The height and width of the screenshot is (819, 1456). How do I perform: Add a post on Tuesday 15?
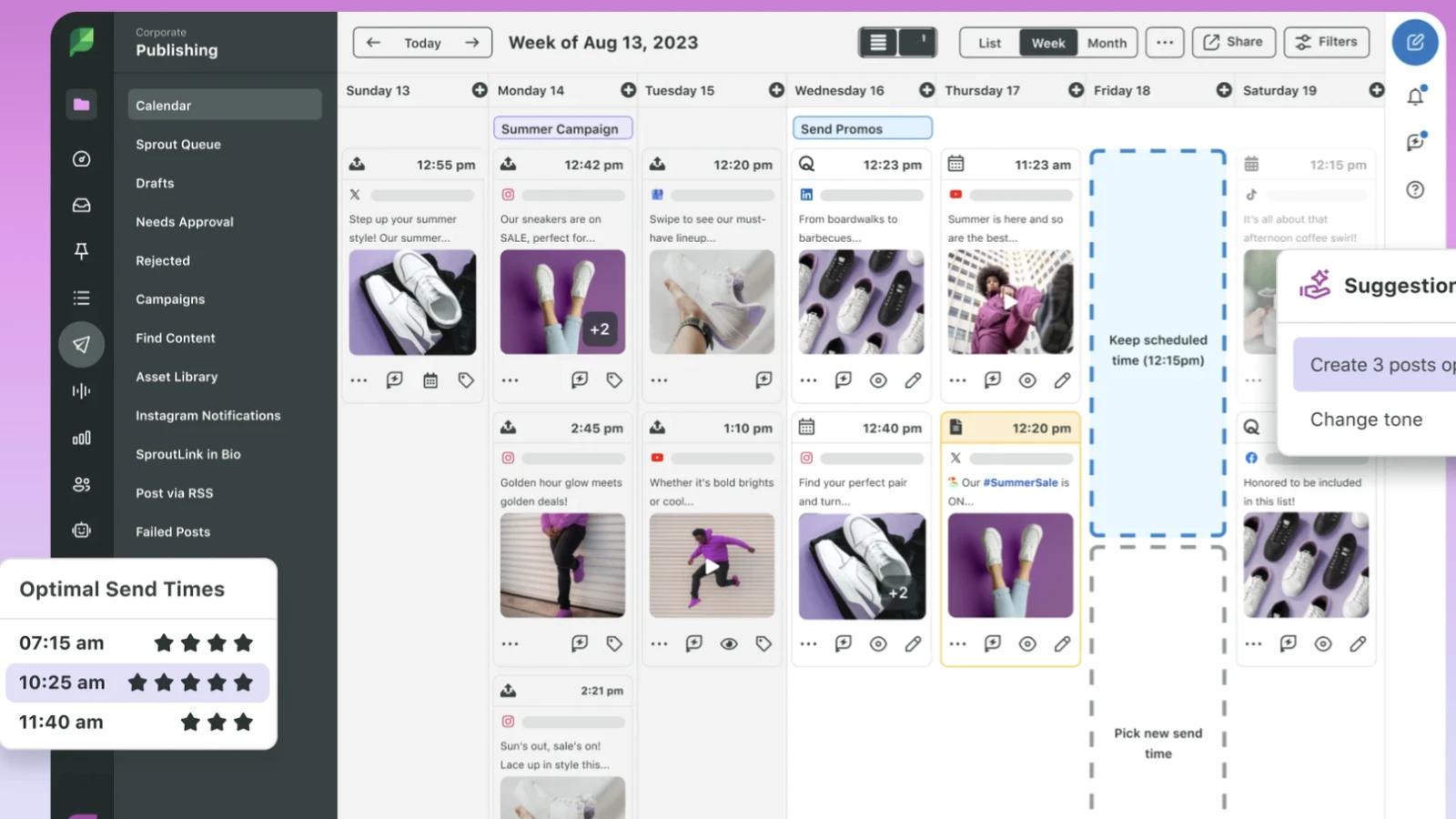click(776, 90)
